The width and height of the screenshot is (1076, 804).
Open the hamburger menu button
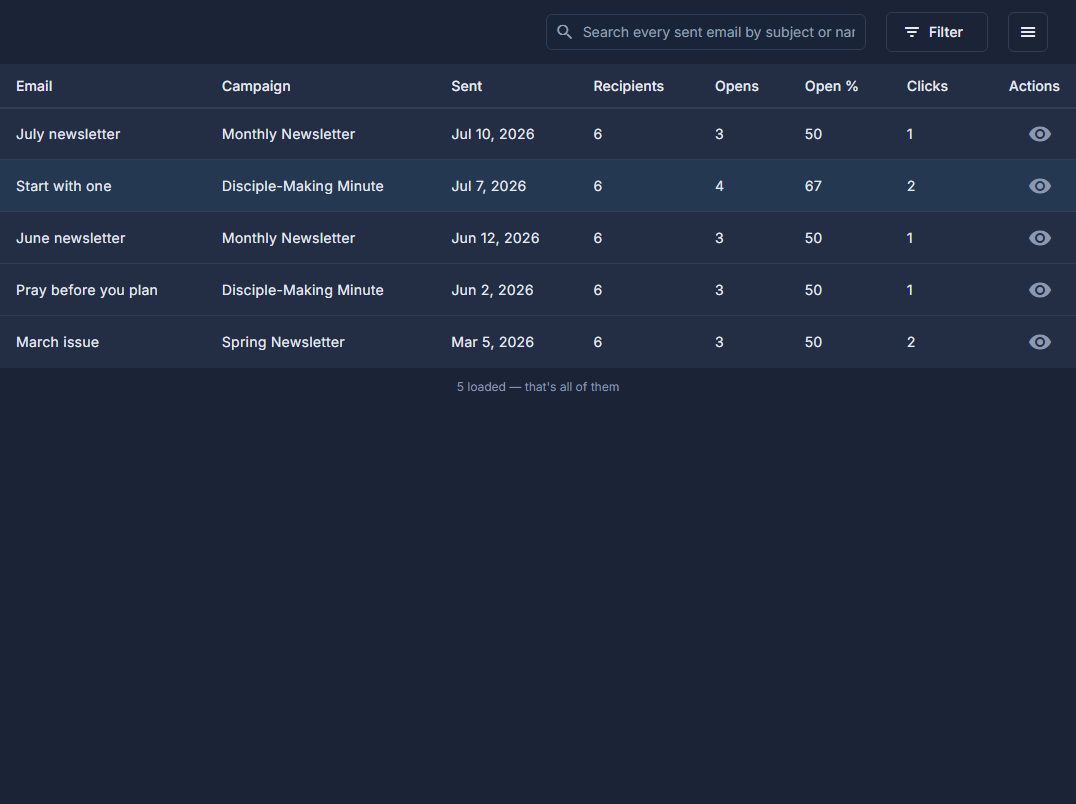1027,32
